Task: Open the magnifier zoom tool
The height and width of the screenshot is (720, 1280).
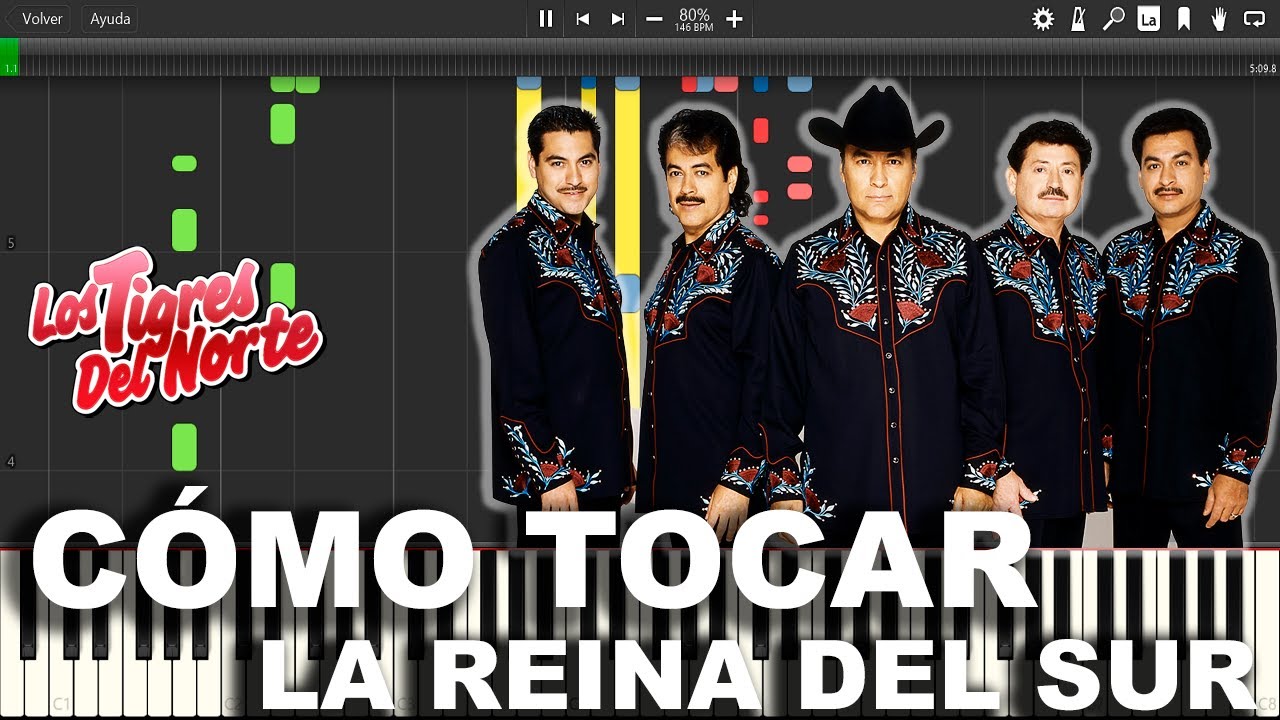Action: (1113, 19)
